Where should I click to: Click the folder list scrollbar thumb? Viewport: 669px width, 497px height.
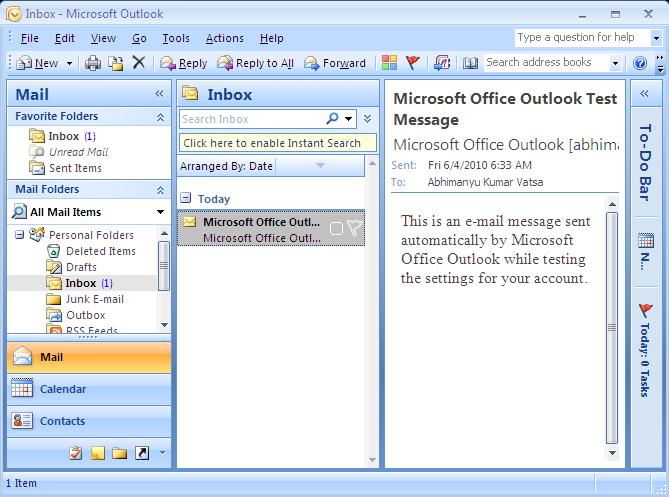coord(164,265)
